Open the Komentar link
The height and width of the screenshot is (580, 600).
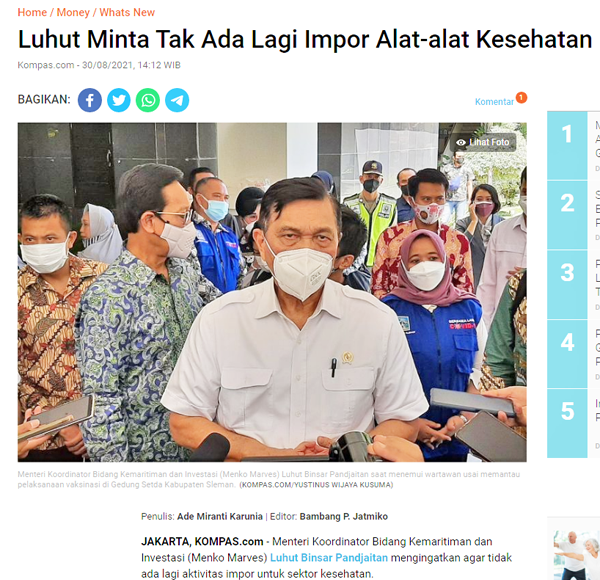[x=494, y=102]
